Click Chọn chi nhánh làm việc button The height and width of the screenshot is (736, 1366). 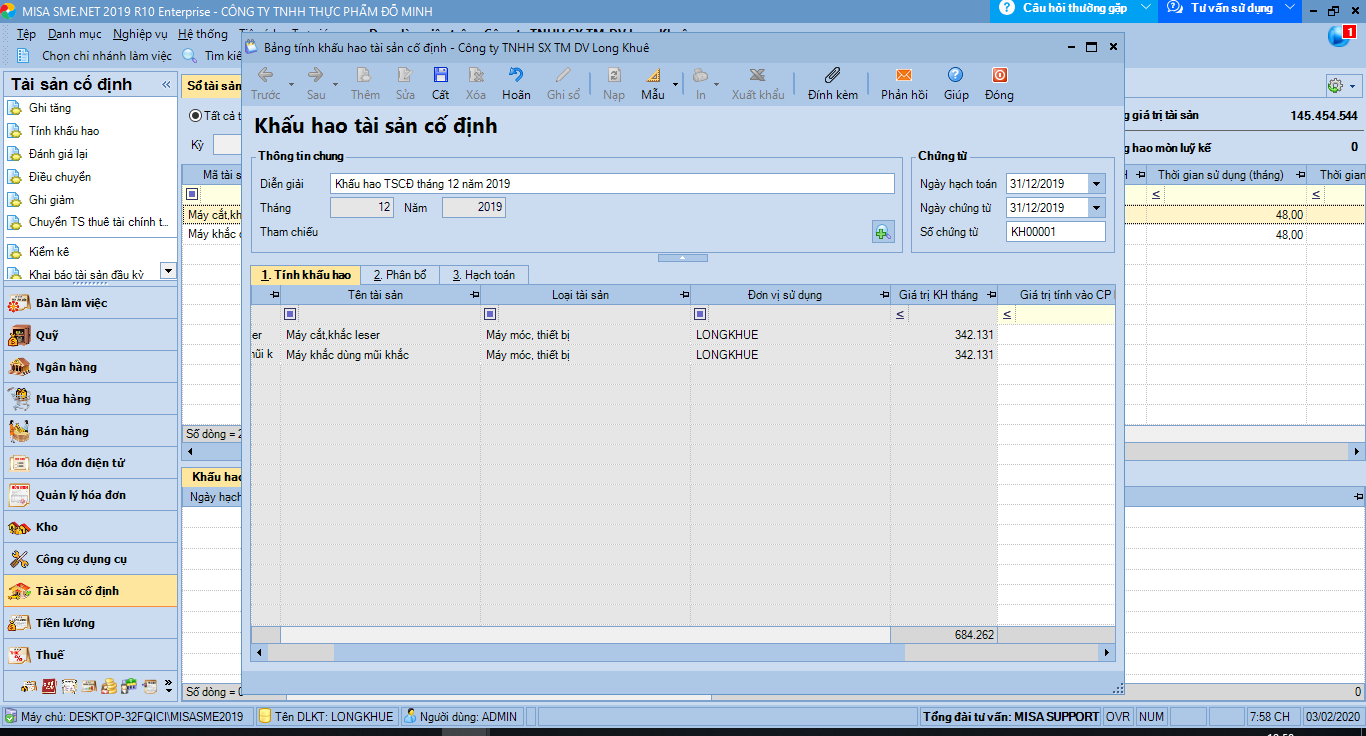[97, 56]
